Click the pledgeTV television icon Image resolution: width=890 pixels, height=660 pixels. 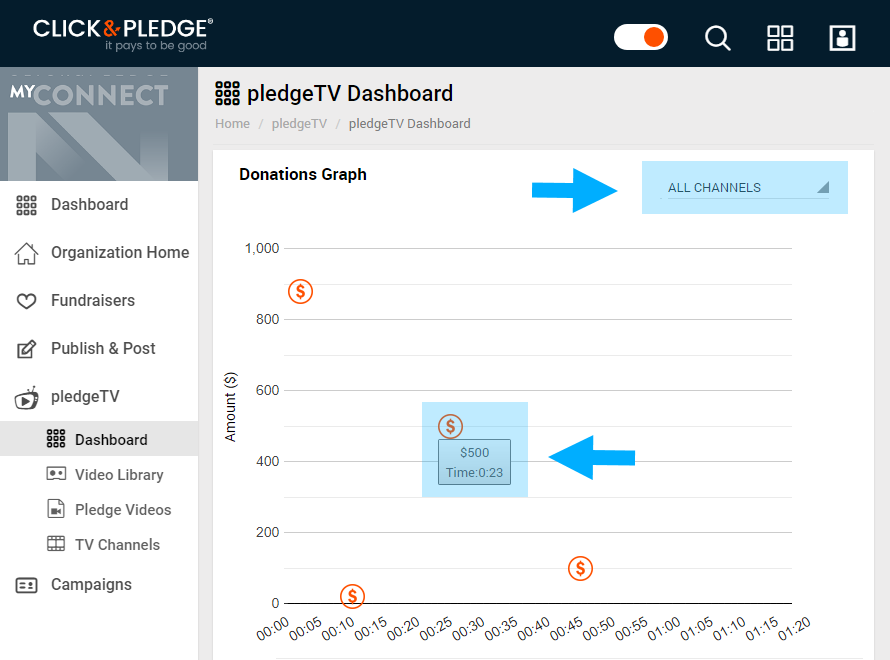click(x=26, y=398)
